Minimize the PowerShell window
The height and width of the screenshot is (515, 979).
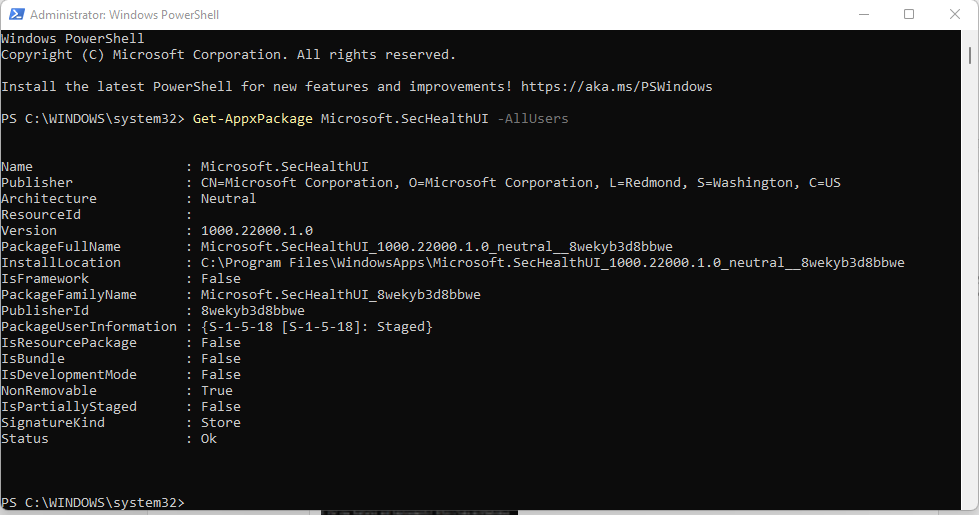tap(864, 14)
